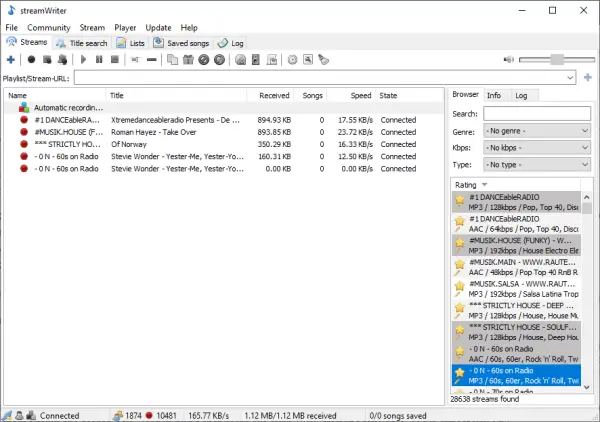600x422 pixels.
Task: Sort by the Speed column header
Action: (351, 95)
